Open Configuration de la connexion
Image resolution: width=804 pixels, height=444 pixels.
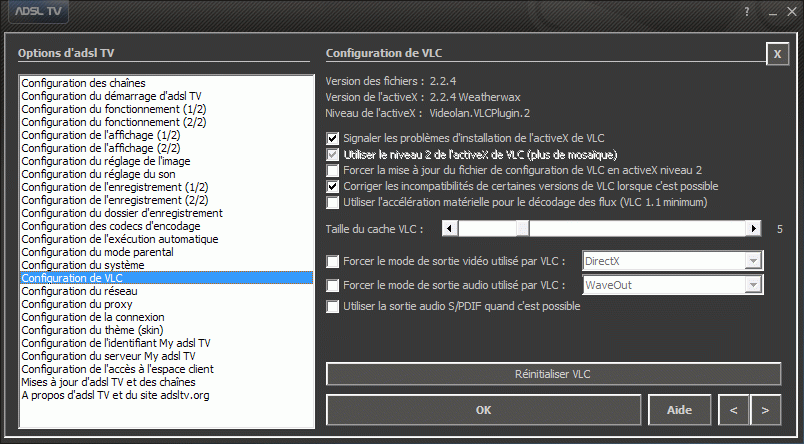click(x=166, y=317)
